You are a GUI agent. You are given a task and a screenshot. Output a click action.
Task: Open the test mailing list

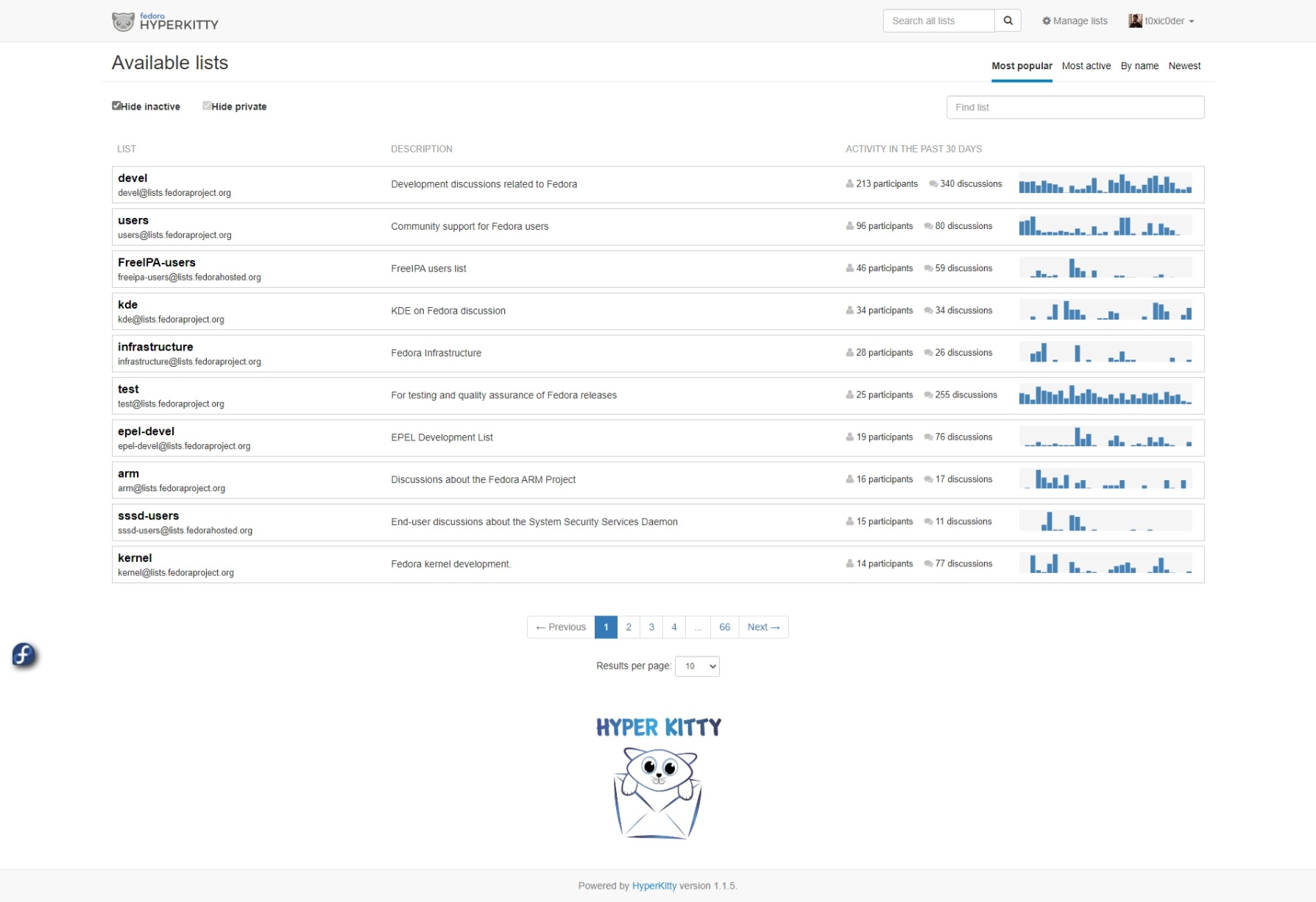pyautogui.click(x=128, y=389)
